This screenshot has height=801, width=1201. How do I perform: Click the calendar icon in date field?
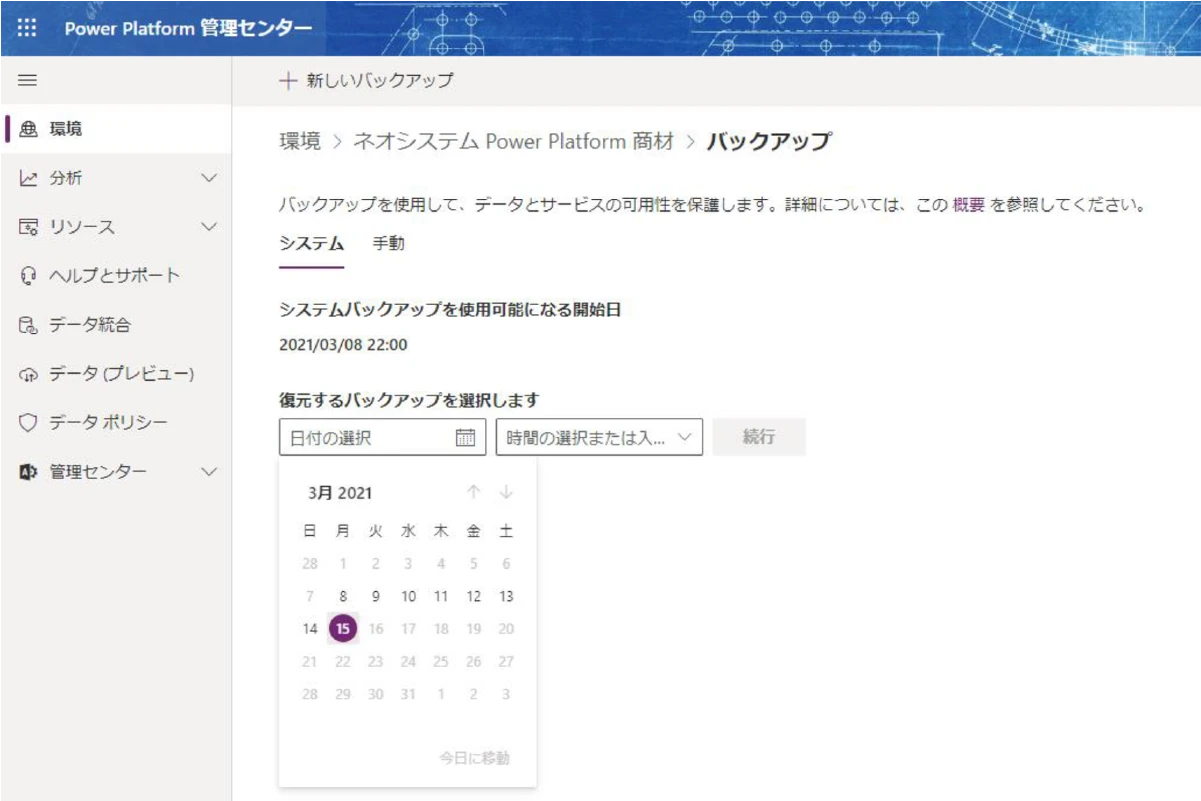[x=465, y=437]
